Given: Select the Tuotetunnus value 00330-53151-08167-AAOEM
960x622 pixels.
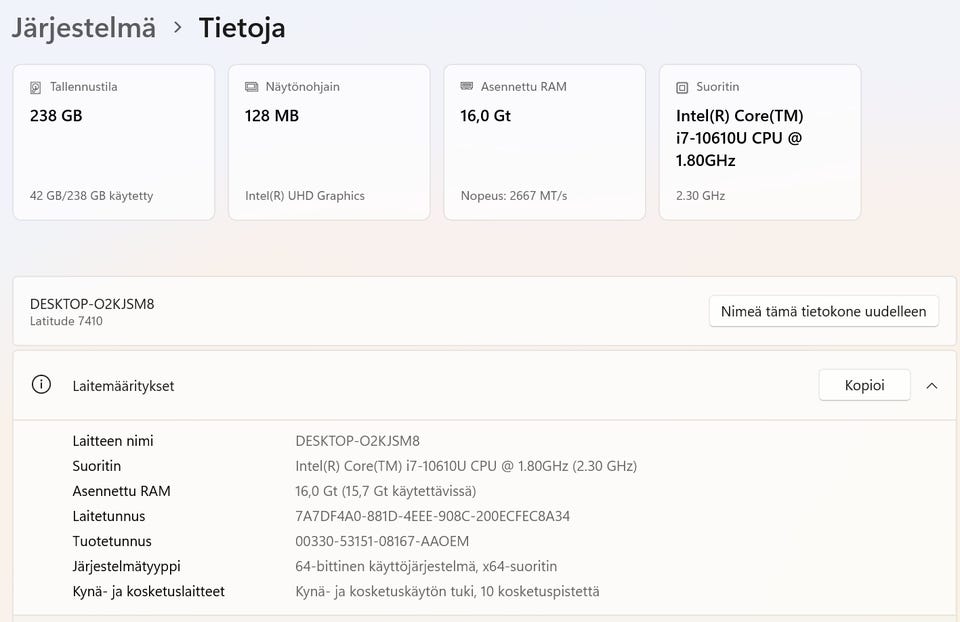Looking at the screenshot, I should (382, 541).
